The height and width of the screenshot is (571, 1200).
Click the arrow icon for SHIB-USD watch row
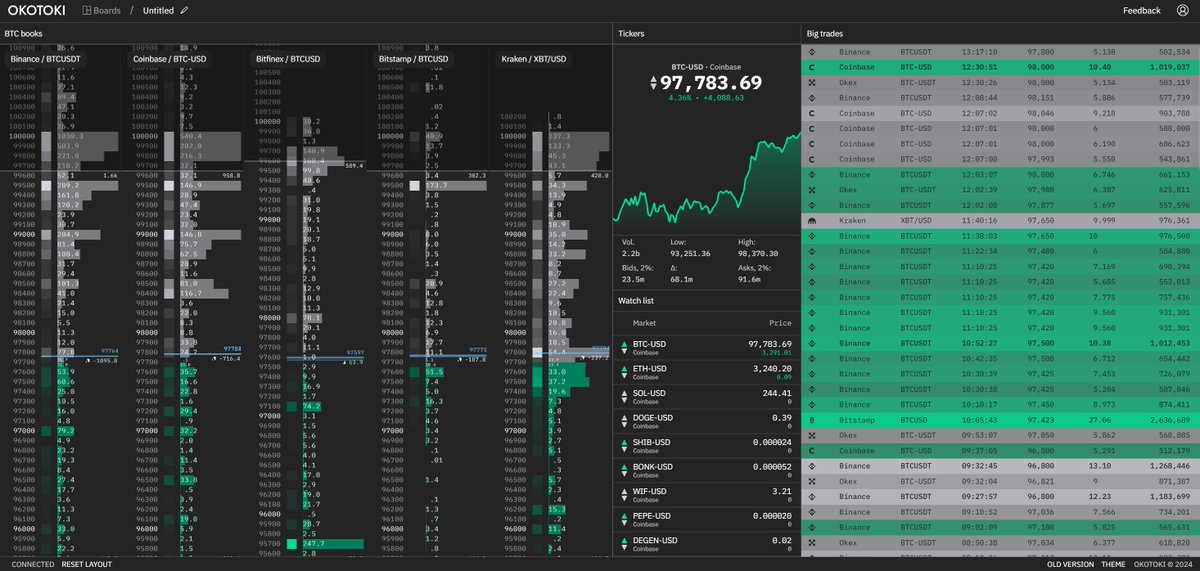tap(624, 445)
